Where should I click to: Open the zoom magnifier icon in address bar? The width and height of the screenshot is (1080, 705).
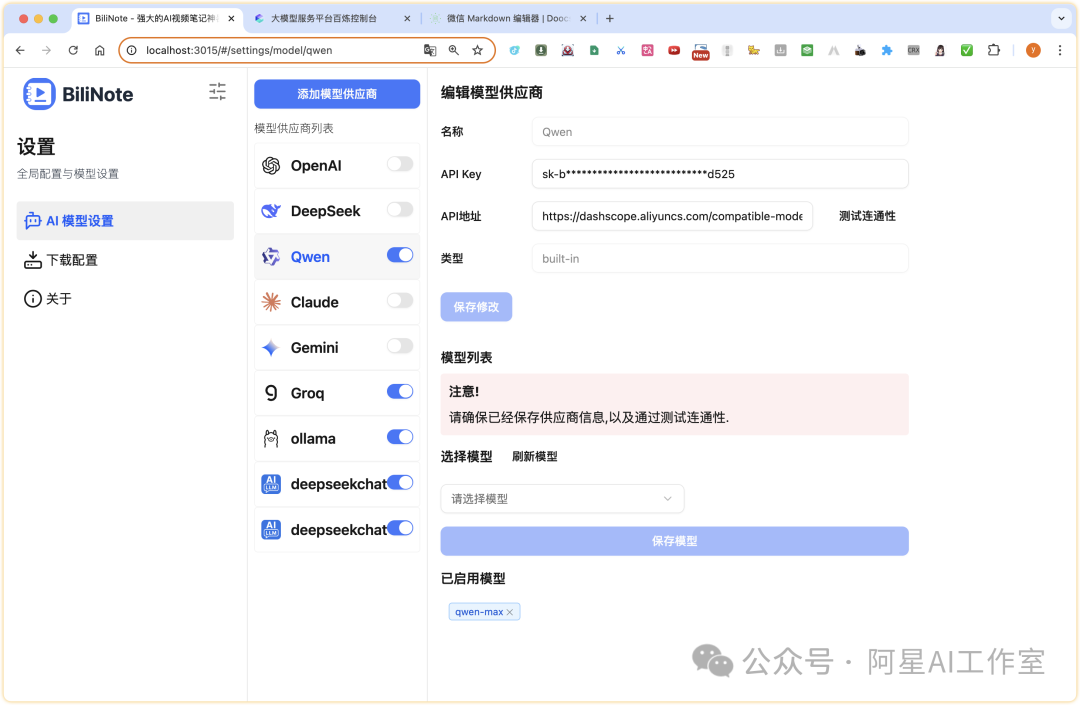coord(454,50)
